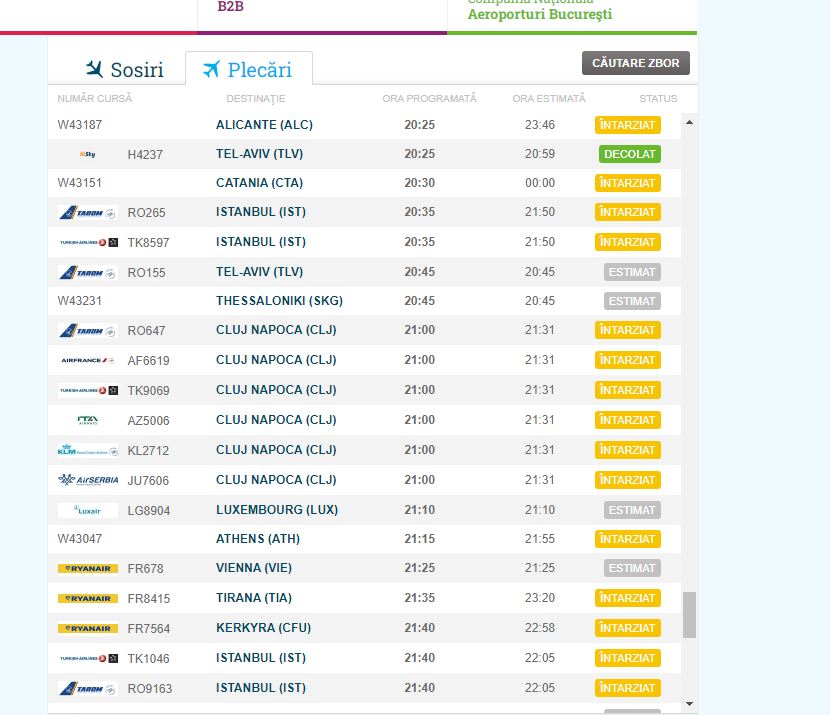Screen dimensions: 830x715
Task: Click the flight list scrollbar thumb
Action: click(689, 614)
